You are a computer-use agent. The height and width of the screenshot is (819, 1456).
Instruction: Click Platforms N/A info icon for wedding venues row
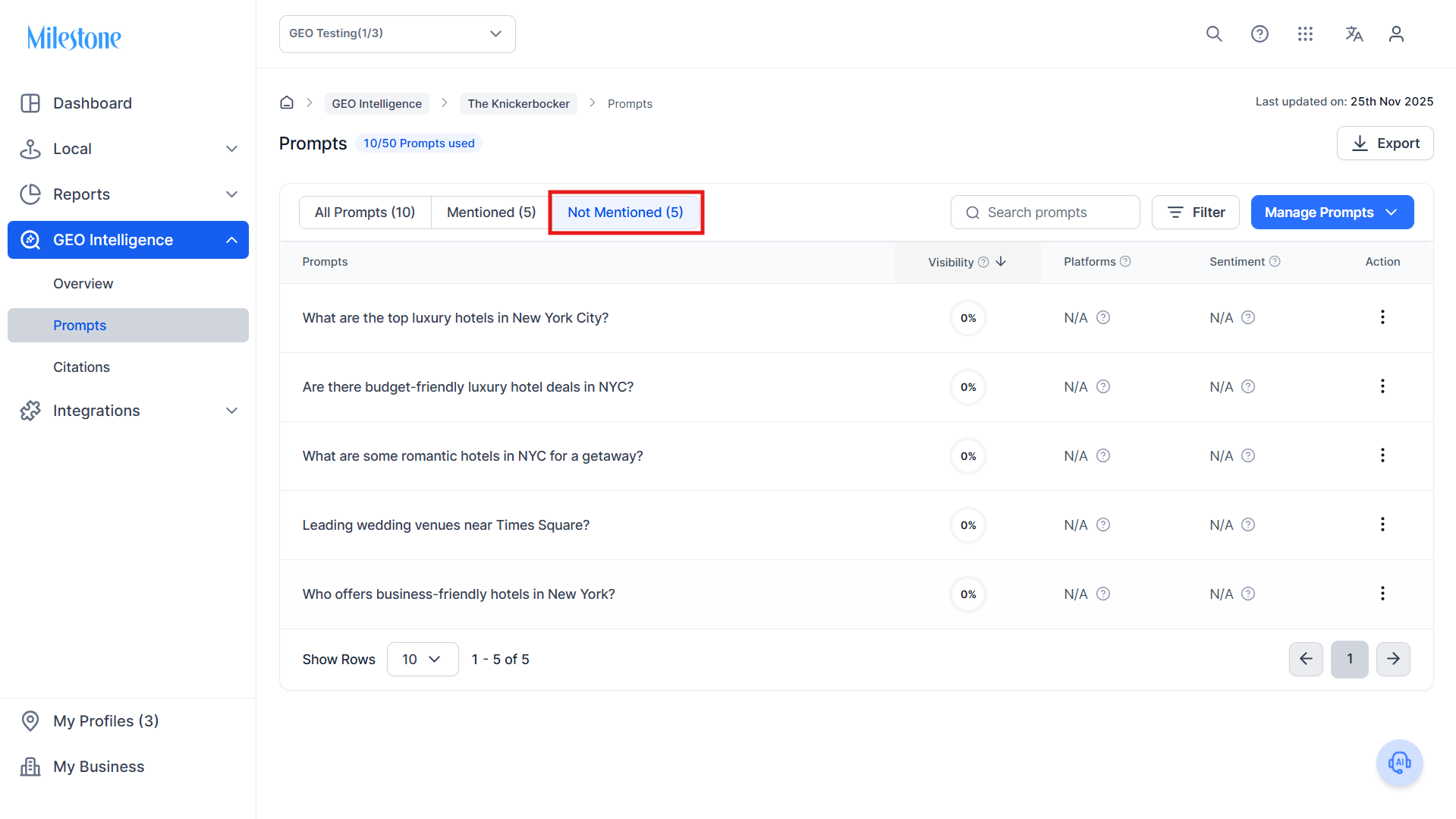[1103, 524]
